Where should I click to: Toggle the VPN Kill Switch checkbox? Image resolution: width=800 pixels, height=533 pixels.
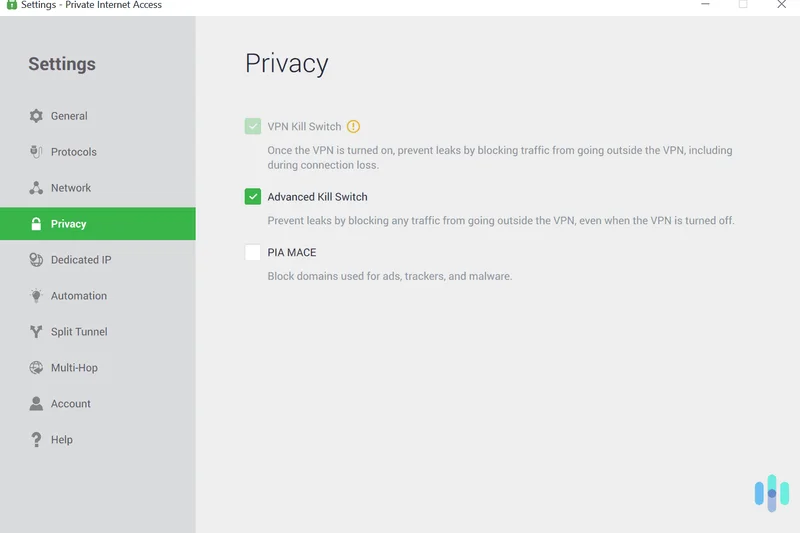pos(253,126)
